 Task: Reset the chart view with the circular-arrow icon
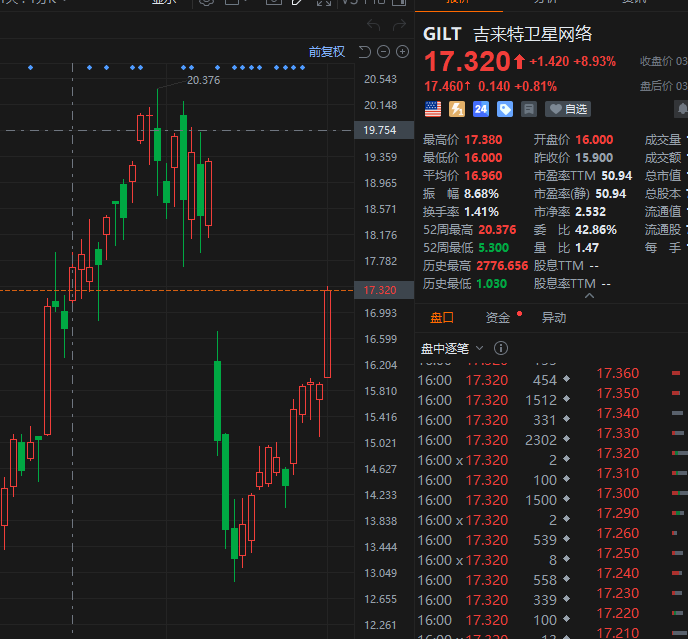[x=365, y=52]
